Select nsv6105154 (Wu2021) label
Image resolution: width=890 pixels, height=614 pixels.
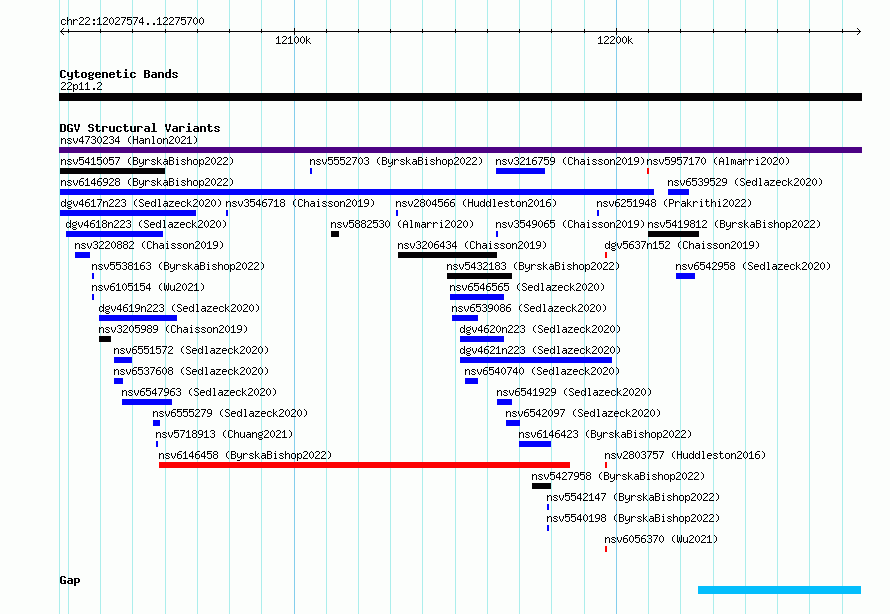coord(148,287)
